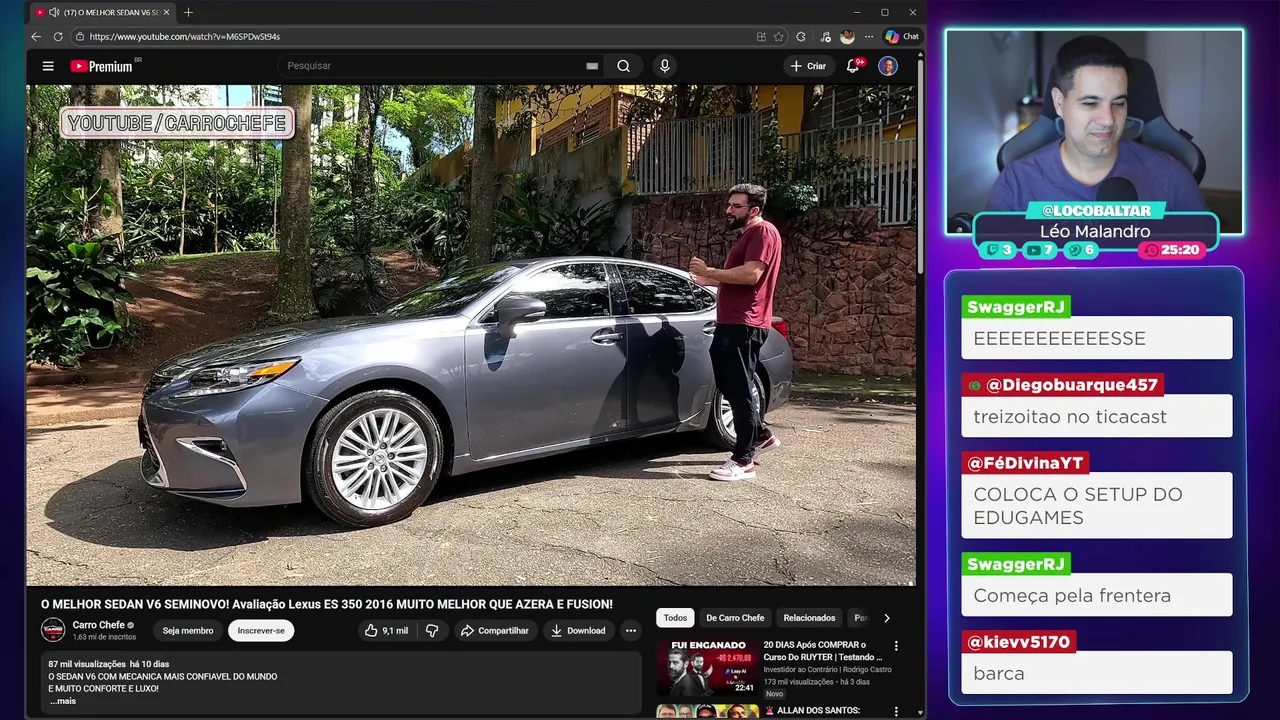Open options for ALLAN DOS SANTOS video
Viewport: 1280px width, 720px height.
pos(896,711)
